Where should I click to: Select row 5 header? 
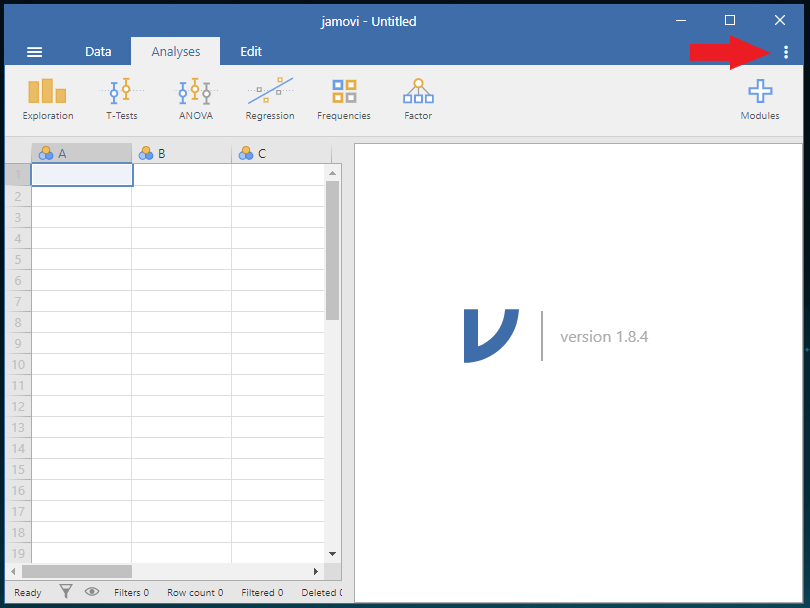(x=18, y=259)
